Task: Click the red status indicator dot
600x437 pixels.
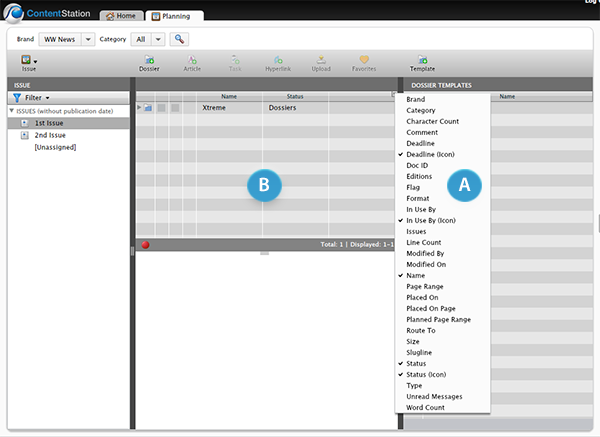Action: click(145, 244)
